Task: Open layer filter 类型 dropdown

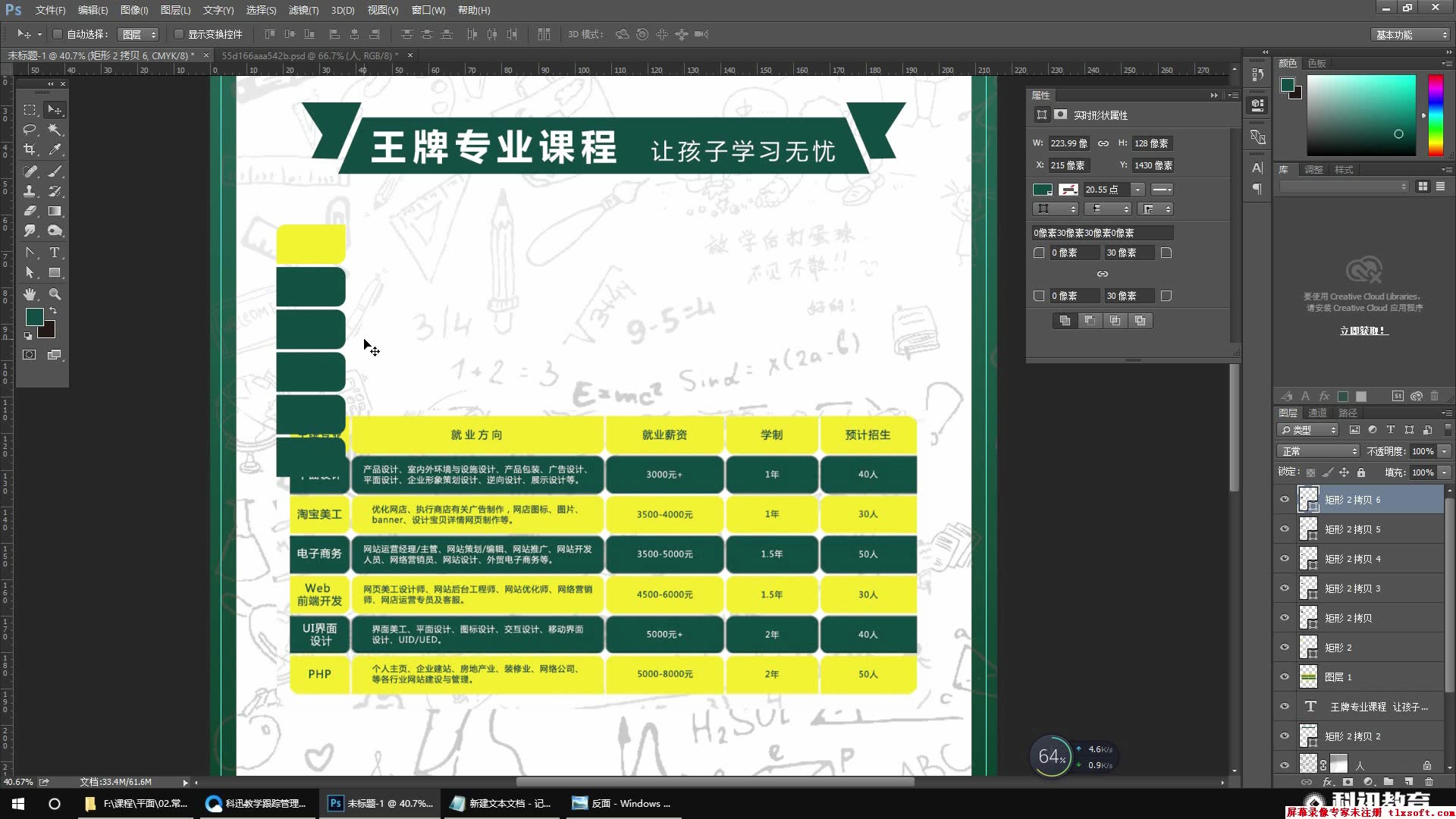Action: coord(1309,430)
